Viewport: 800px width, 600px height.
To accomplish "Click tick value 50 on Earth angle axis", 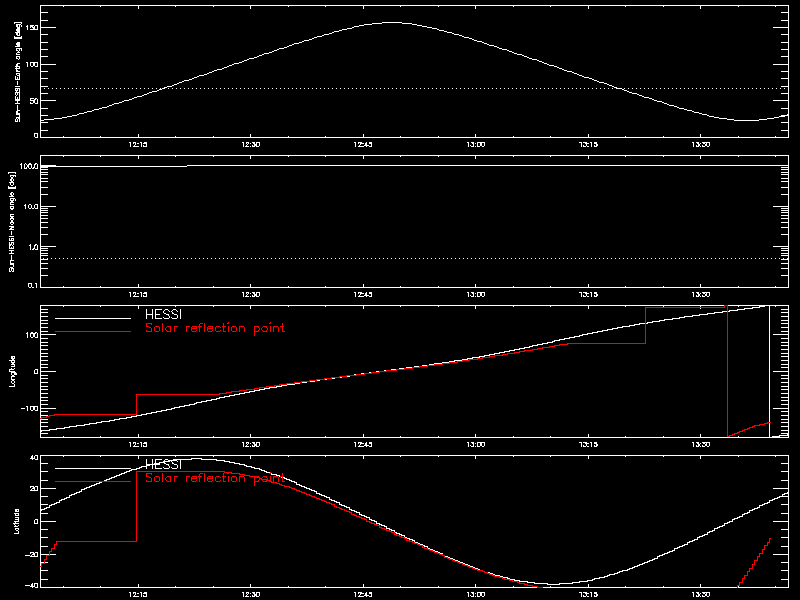I will point(34,101).
